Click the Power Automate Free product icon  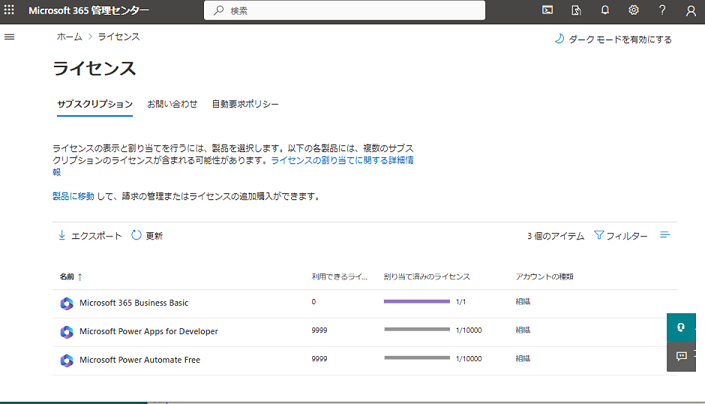coord(67,360)
